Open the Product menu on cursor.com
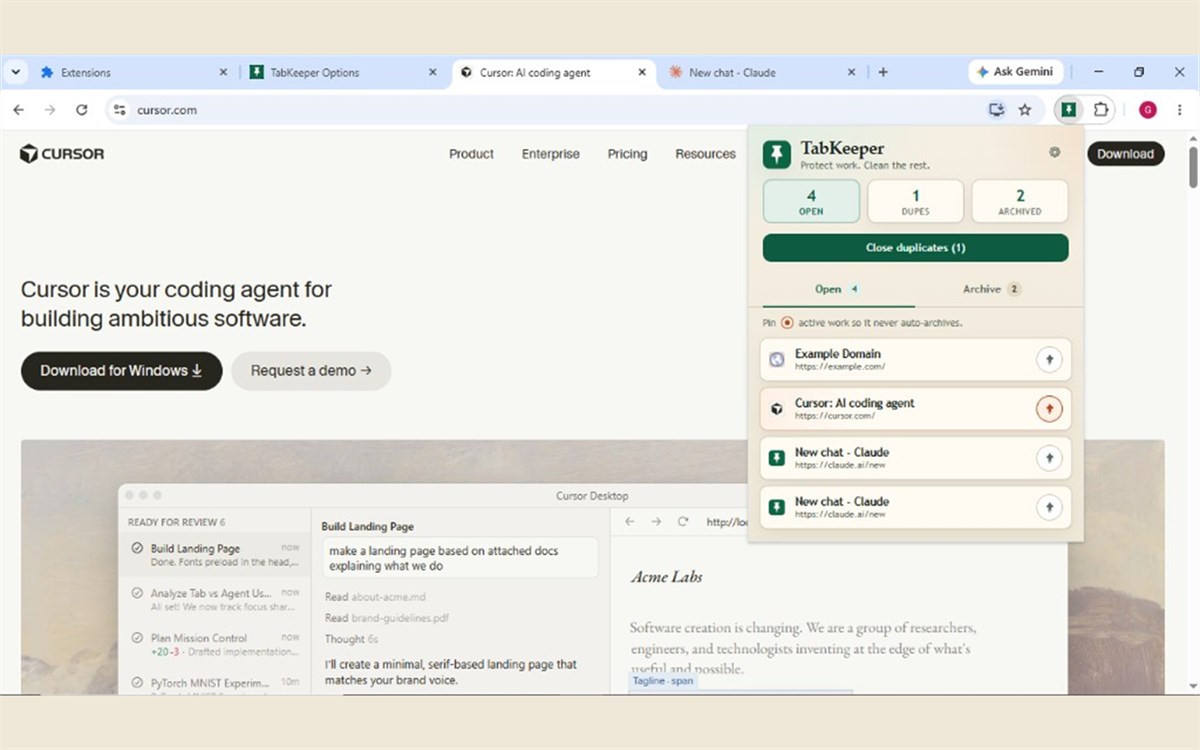This screenshot has width=1200, height=750. click(x=471, y=154)
